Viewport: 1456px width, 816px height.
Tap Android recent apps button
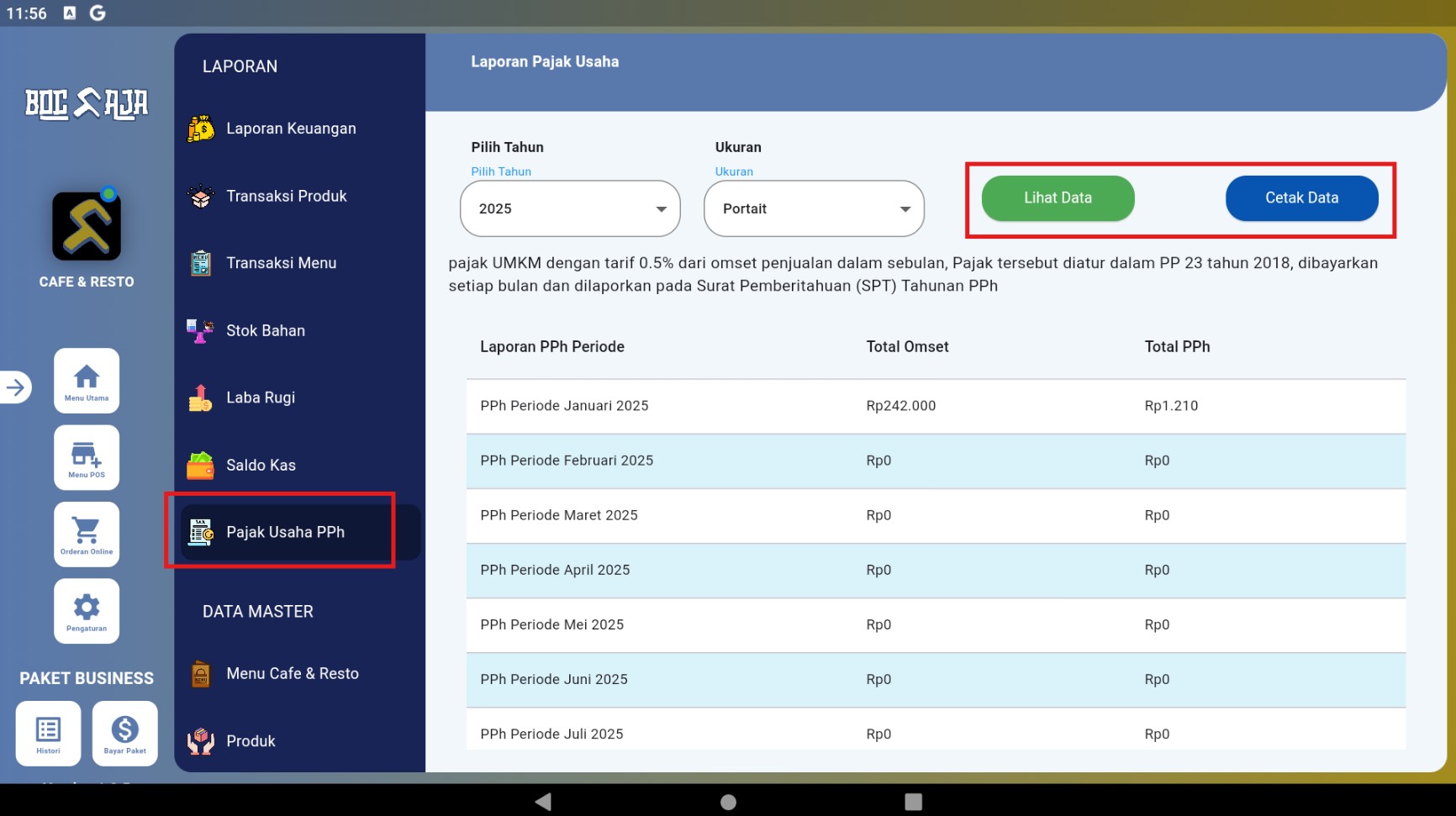[x=913, y=802]
